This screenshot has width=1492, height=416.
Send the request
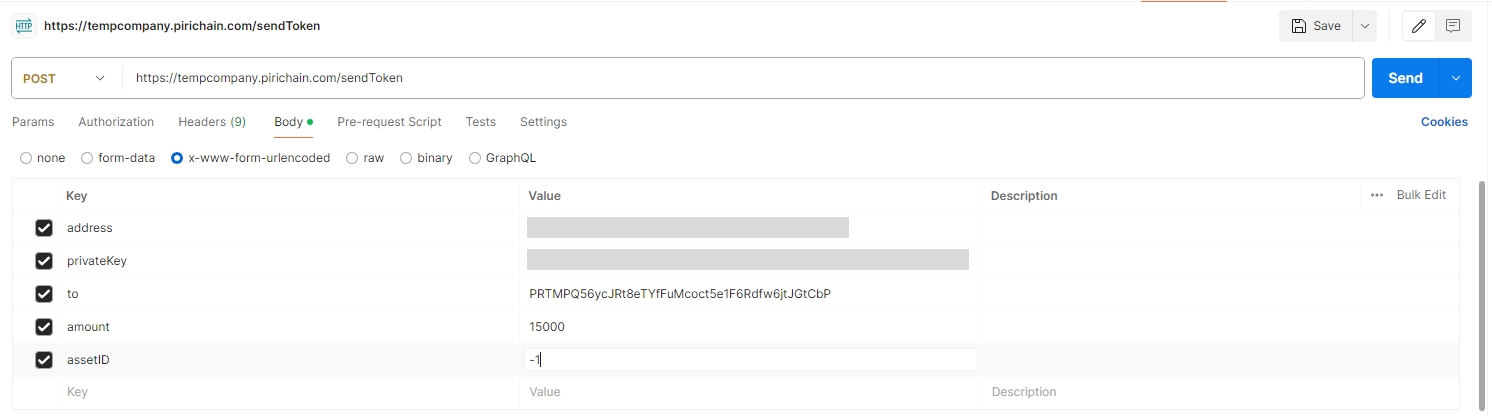[1404, 78]
